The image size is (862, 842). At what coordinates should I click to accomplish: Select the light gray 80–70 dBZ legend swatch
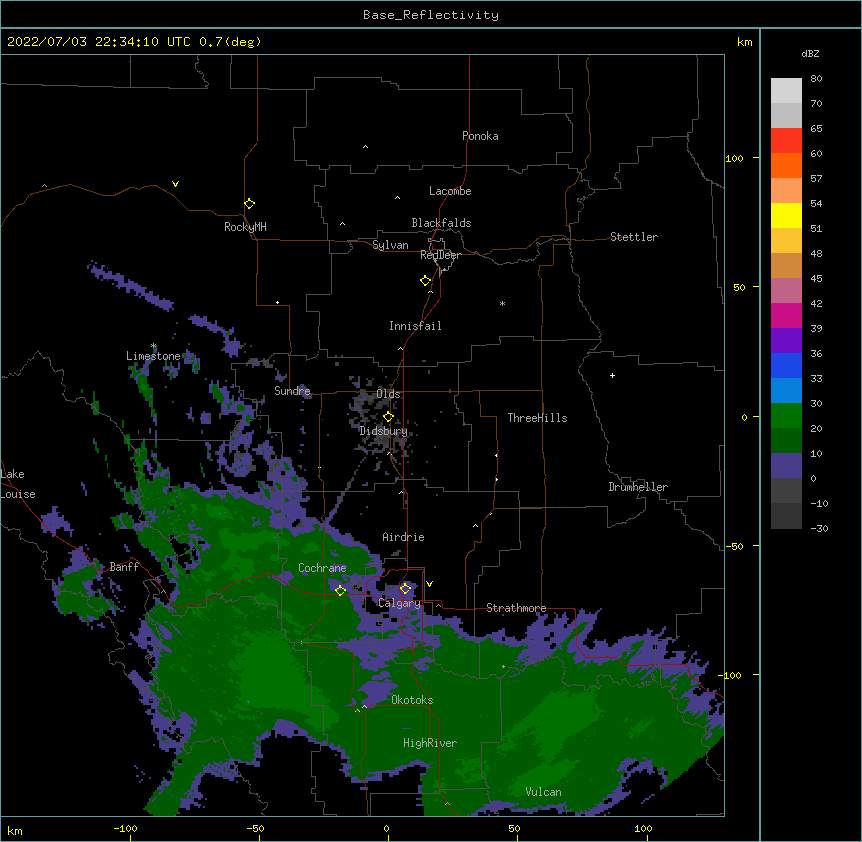coord(786,91)
